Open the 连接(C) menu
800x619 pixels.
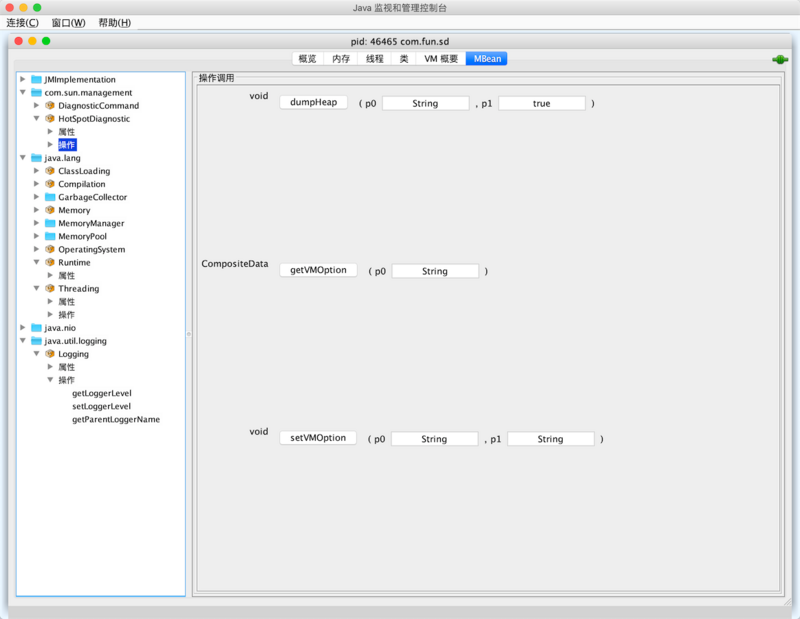tap(22, 22)
